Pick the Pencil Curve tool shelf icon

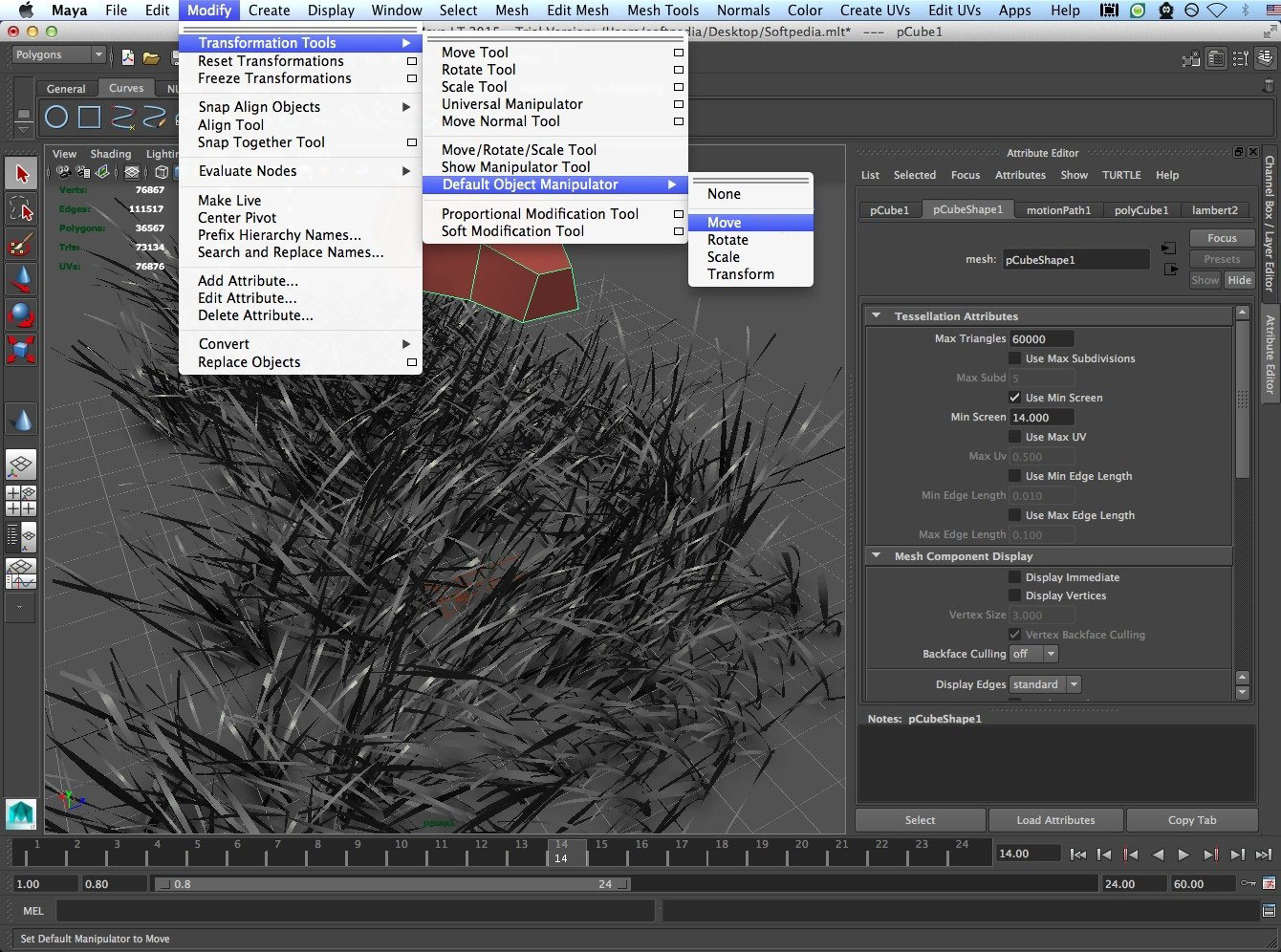[153, 118]
